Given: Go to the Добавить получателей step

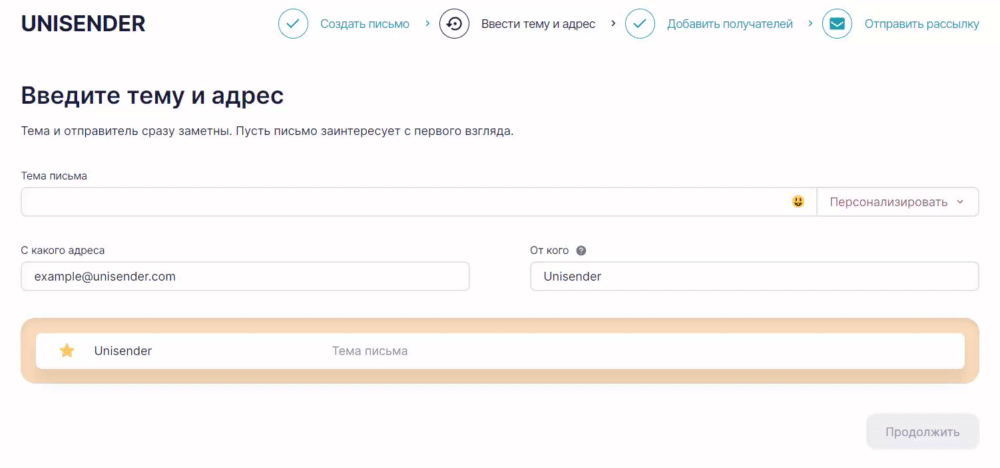Looking at the screenshot, I should (730, 24).
